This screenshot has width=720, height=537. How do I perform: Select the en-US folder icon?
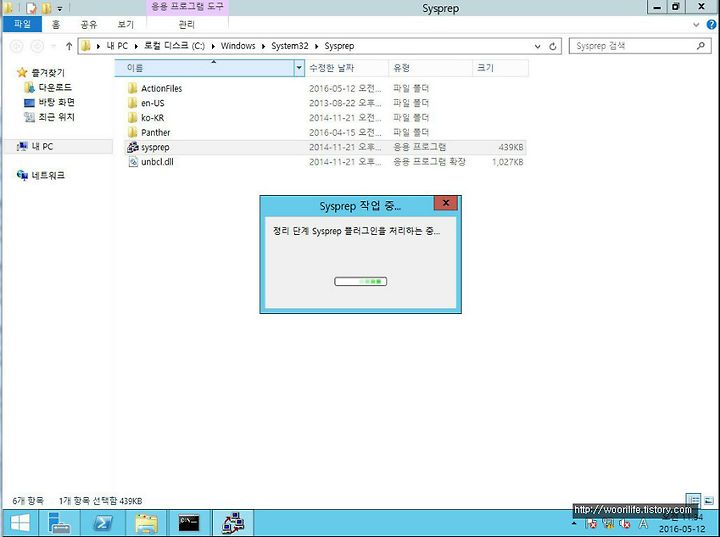point(133,103)
